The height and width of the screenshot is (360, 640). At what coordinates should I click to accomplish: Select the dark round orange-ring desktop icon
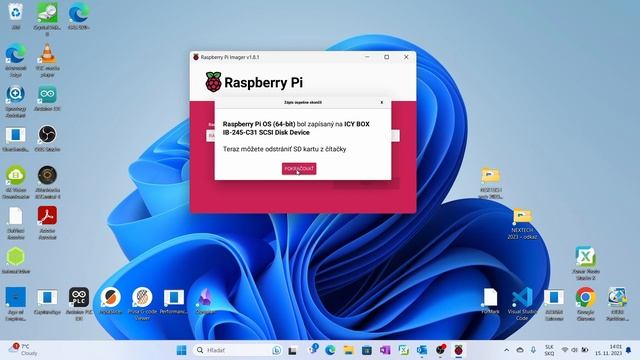[47, 182]
